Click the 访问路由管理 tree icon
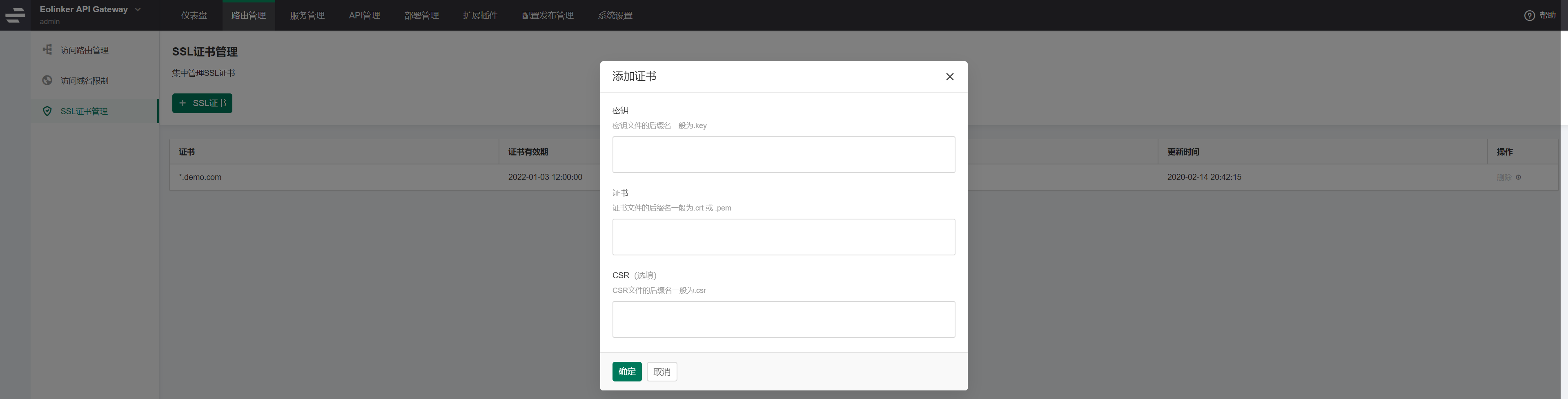 point(47,50)
